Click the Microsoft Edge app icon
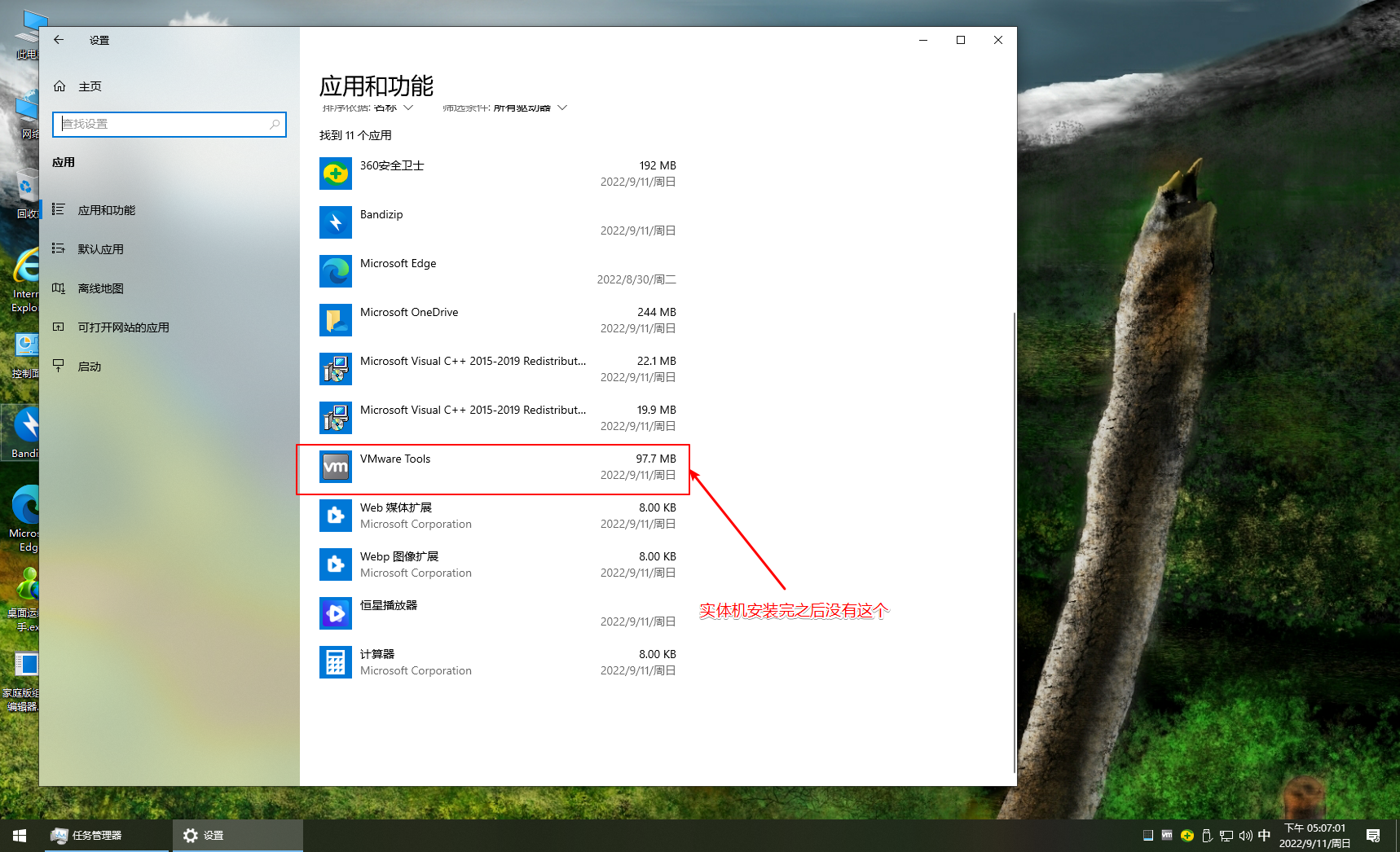Viewport: 1400px width, 852px height. click(335, 271)
